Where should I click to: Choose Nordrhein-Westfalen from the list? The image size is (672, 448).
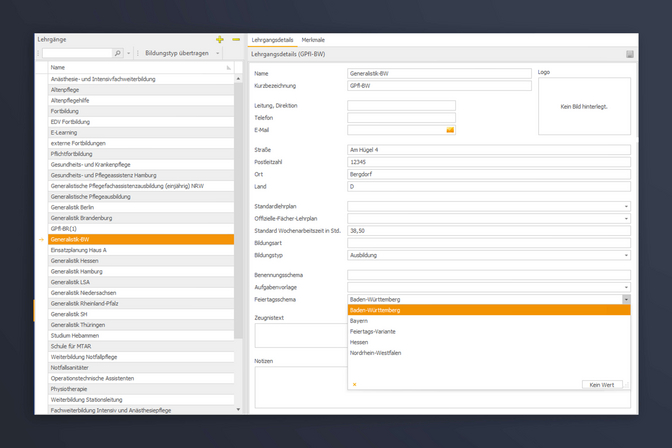489,353
